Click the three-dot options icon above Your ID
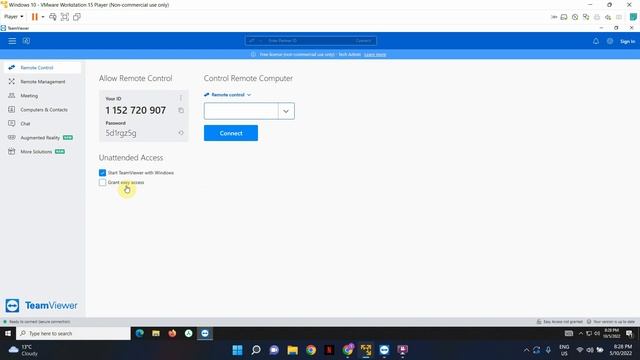640x360 pixels. [181, 98]
